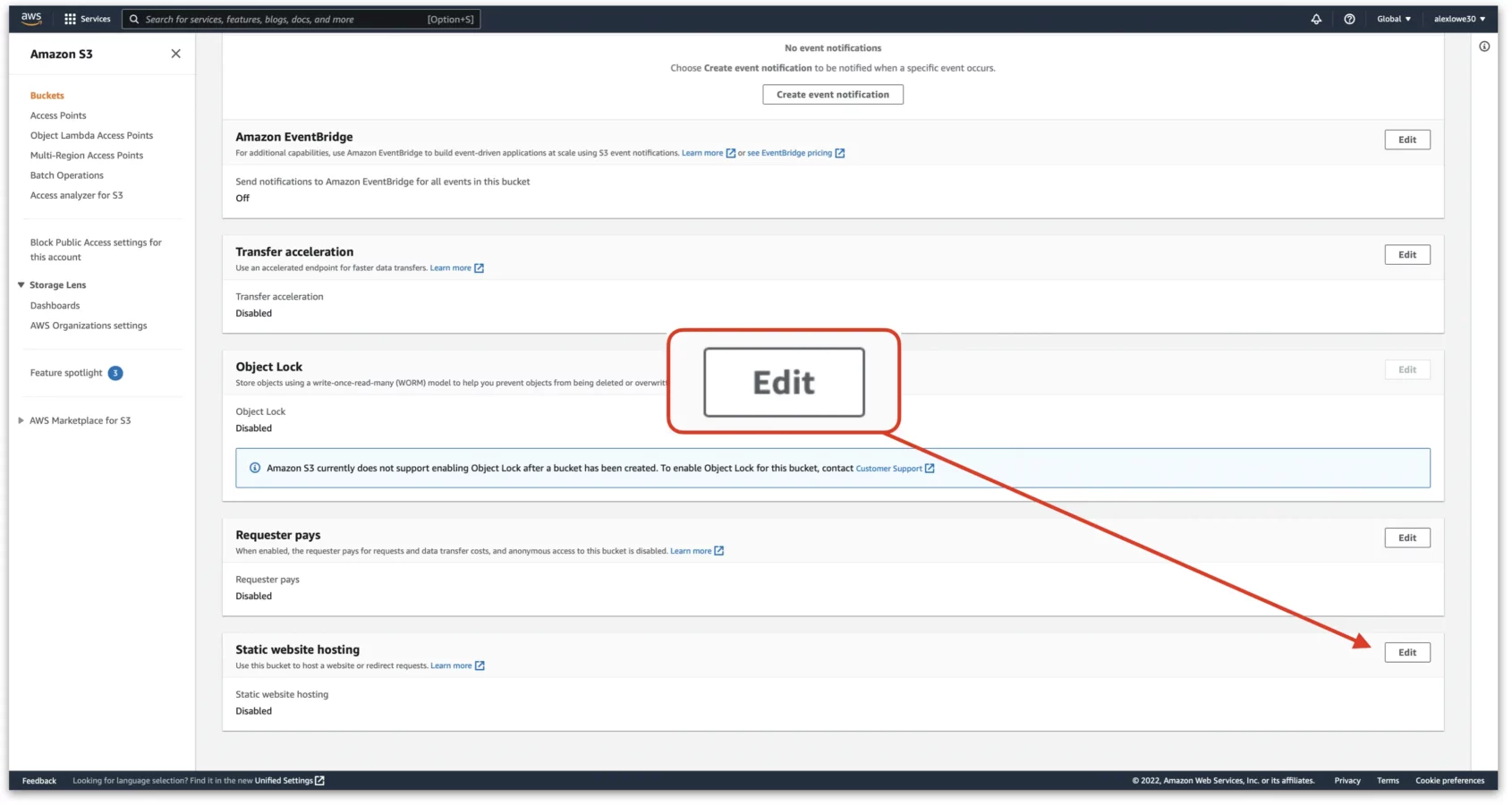Image resolution: width=1512 pixels, height=805 pixels.
Task: Open Unified Settings link in footer
Action: [284, 781]
